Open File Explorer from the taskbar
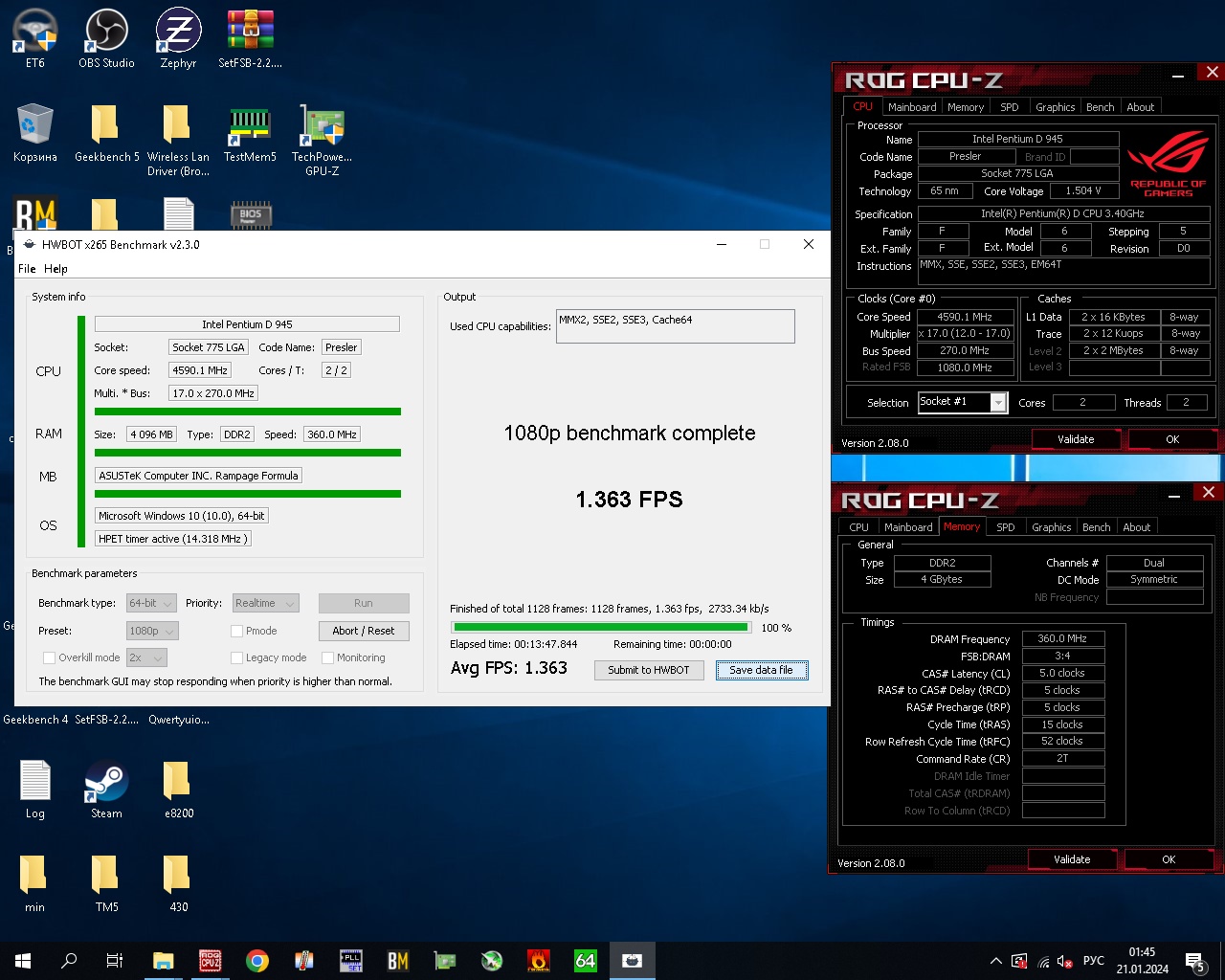Viewport: 1225px width, 980px height. [164, 961]
